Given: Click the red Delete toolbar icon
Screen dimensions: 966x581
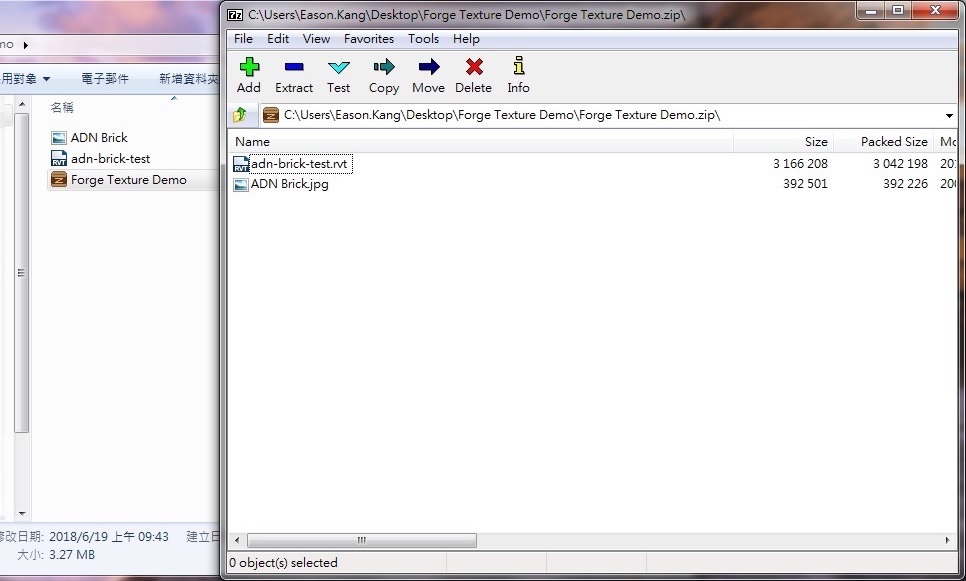Looking at the screenshot, I should (474, 67).
